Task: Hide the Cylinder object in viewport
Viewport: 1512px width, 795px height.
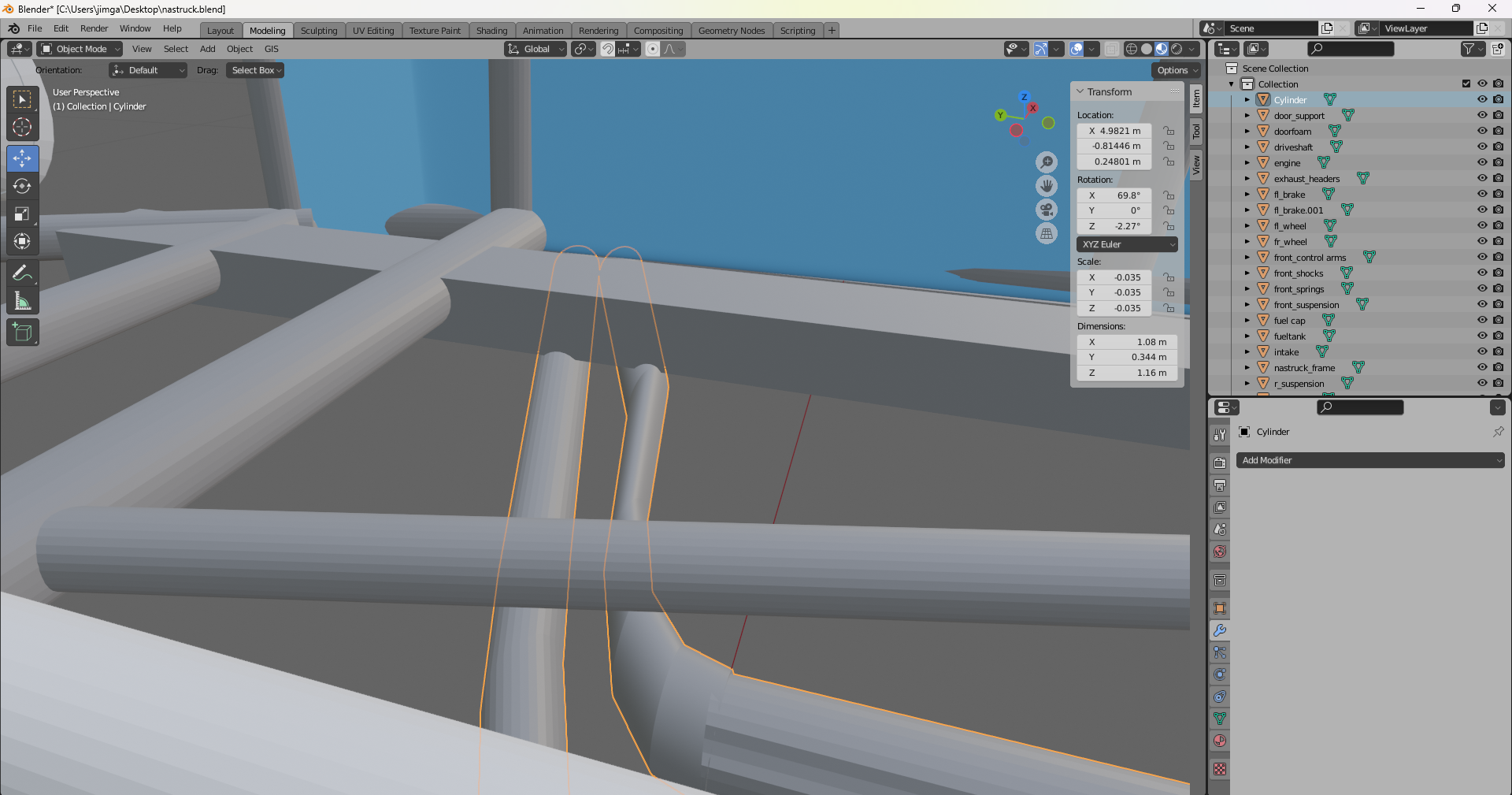Action: click(1482, 99)
